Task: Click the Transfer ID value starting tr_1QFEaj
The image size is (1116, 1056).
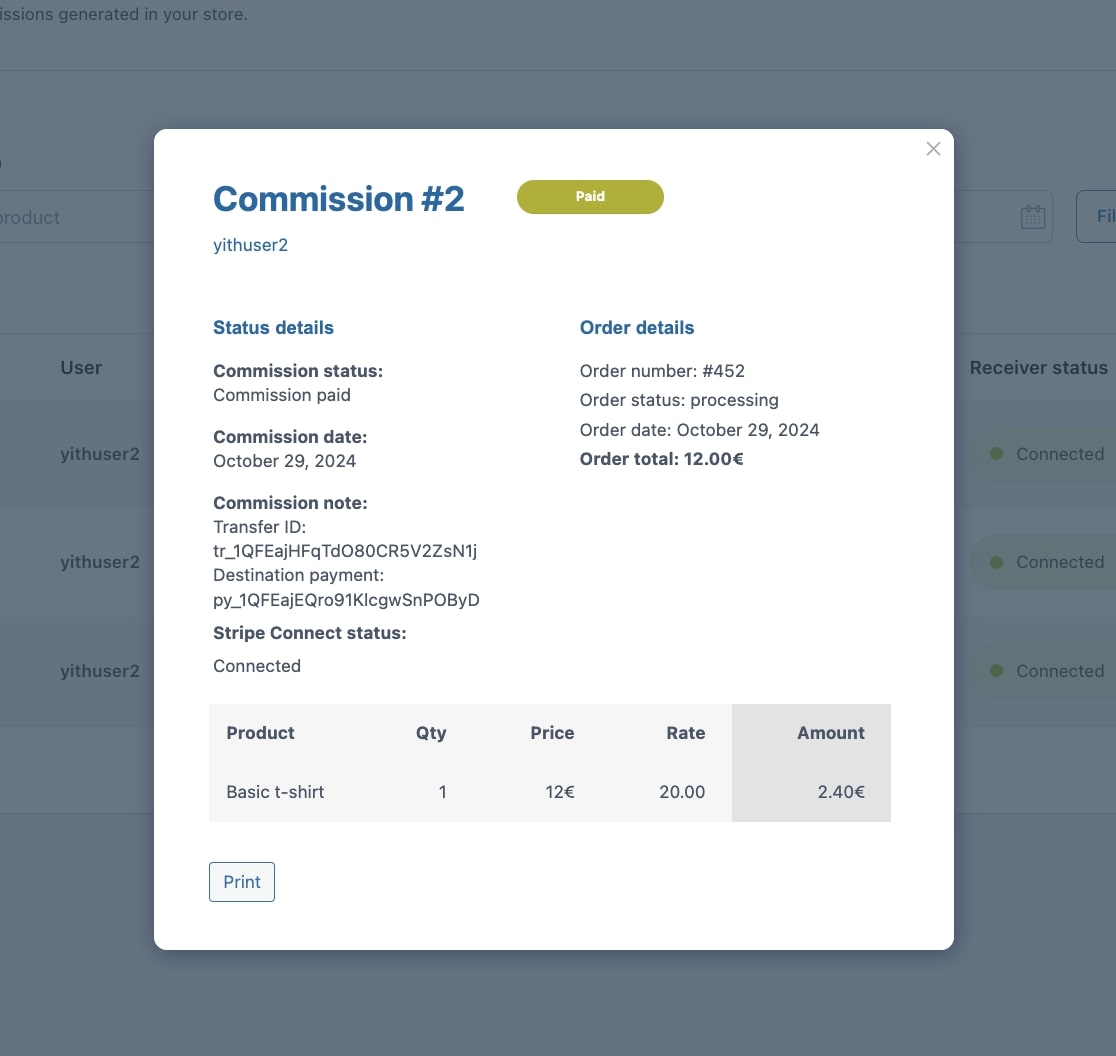Action: pos(346,551)
